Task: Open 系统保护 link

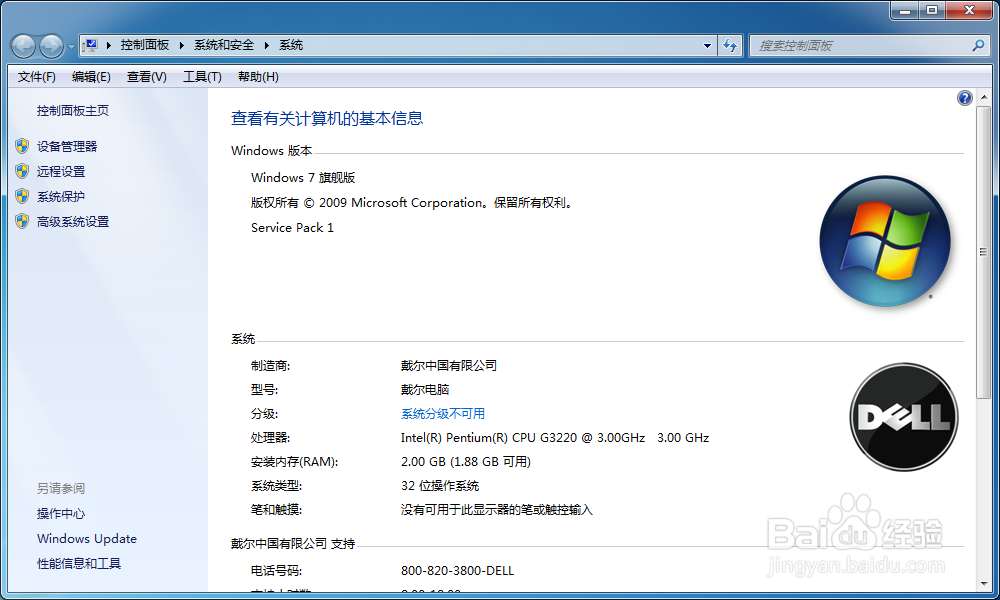Action: (x=61, y=197)
